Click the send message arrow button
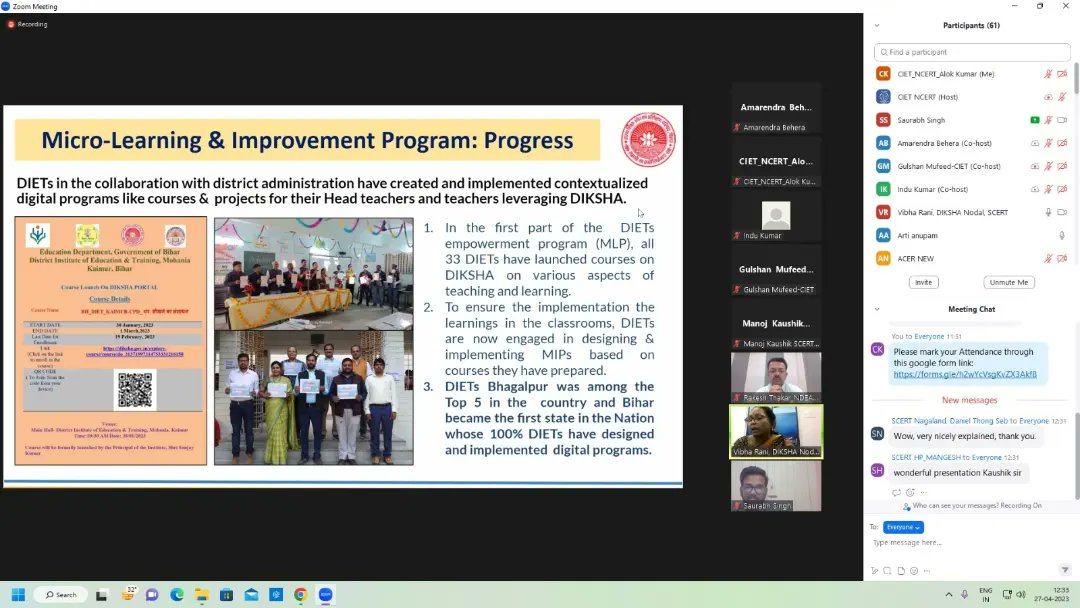Image resolution: width=1080 pixels, height=608 pixels. 1065,569
